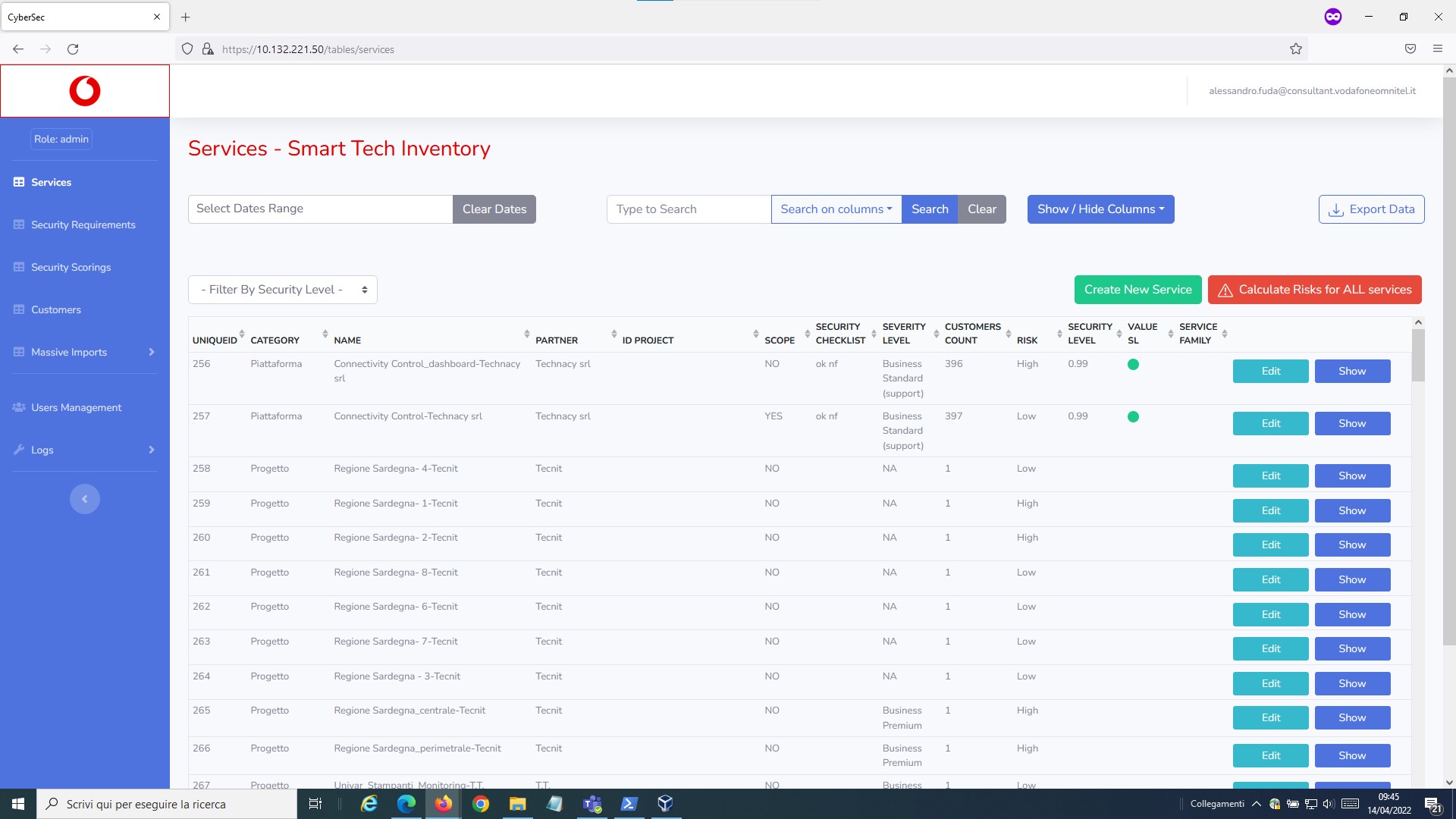Open the Filter By Security Level dropdown
The height and width of the screenshot is (819, 1456).
coord(283,290)
